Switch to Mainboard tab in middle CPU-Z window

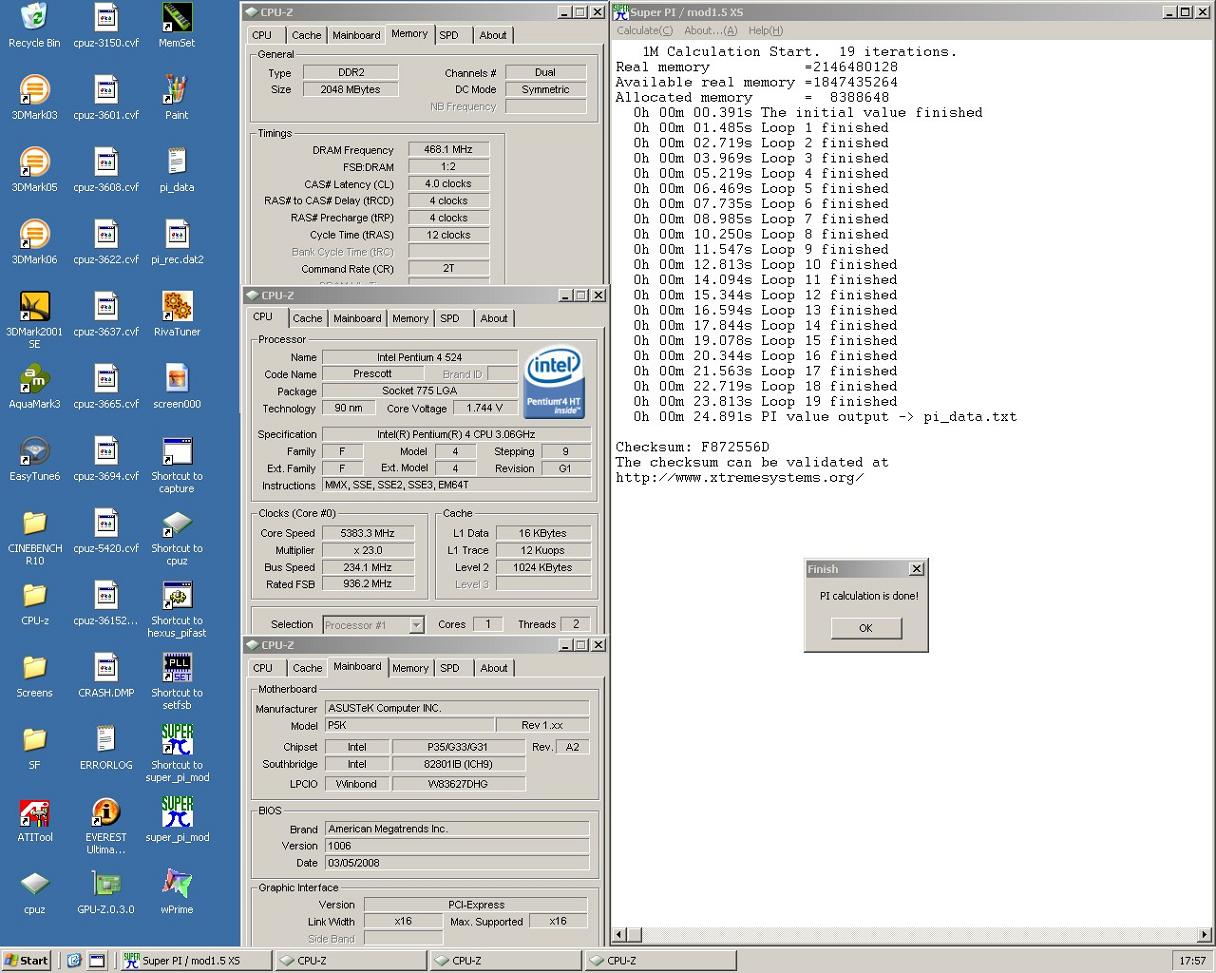(357, 318)
